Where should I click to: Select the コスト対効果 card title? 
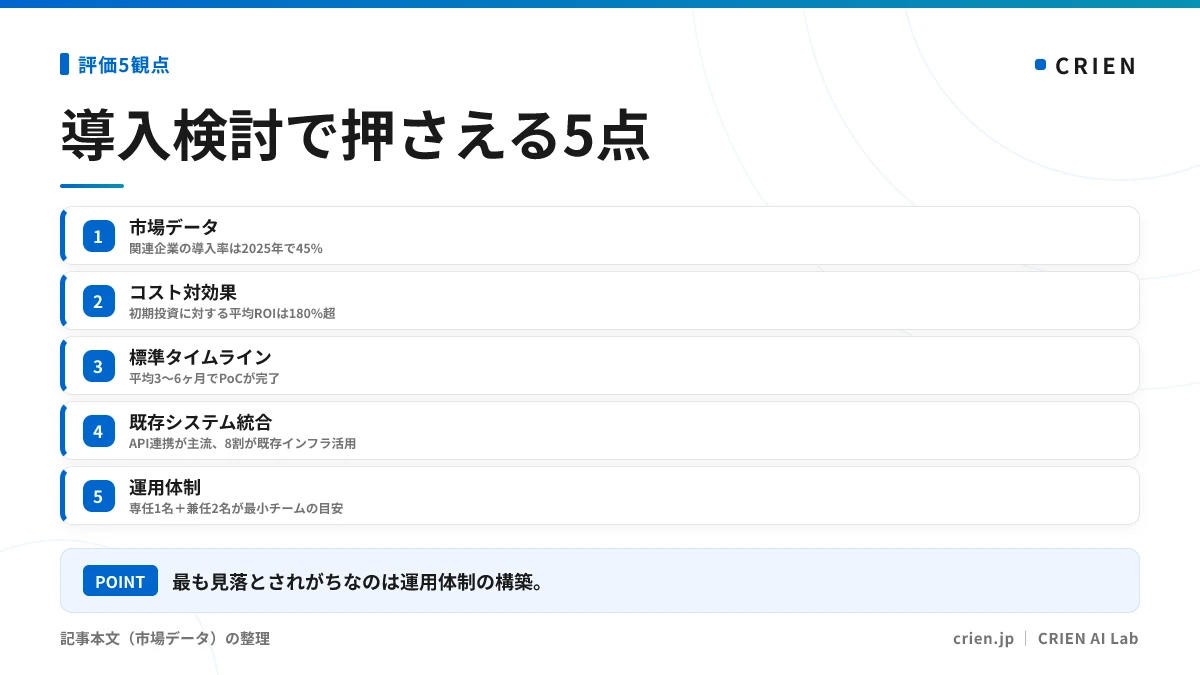(x=183, y=292)
